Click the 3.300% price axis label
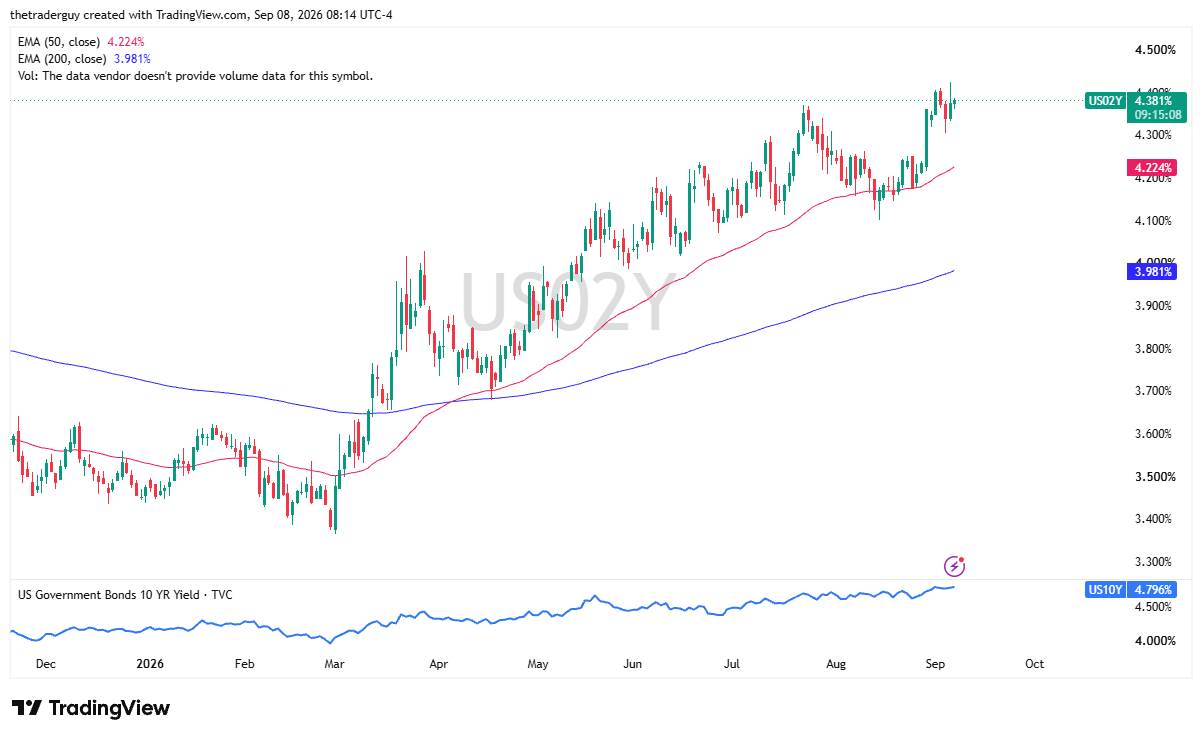This screenshot has height=738, width=1202. coord(1154,562)
